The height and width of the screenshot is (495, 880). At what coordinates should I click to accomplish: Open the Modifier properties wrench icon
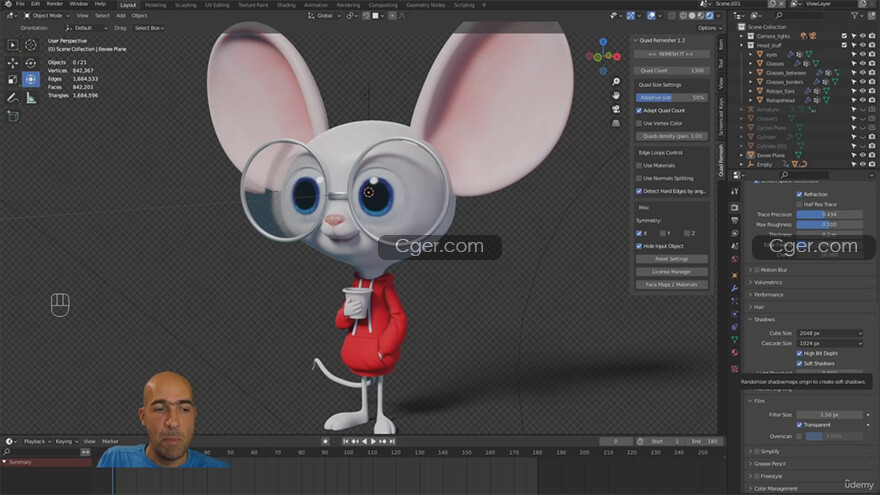735,288
